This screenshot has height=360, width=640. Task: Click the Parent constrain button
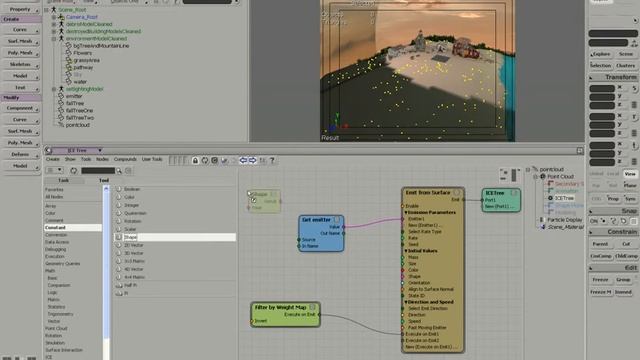pyautogui.click(x=600, y=244)
